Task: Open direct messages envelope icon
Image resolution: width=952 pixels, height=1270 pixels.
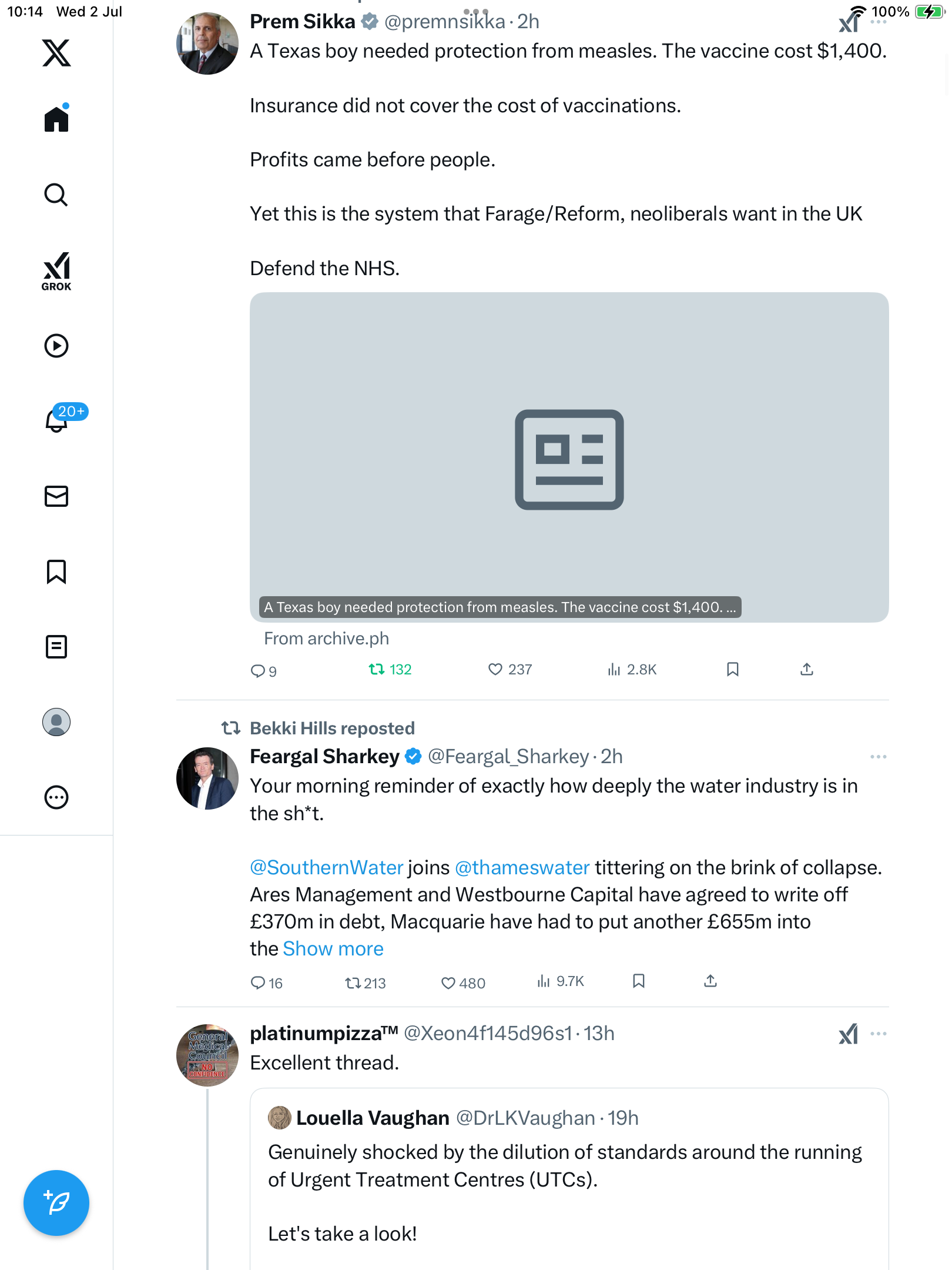Action: tap(56, 496)
